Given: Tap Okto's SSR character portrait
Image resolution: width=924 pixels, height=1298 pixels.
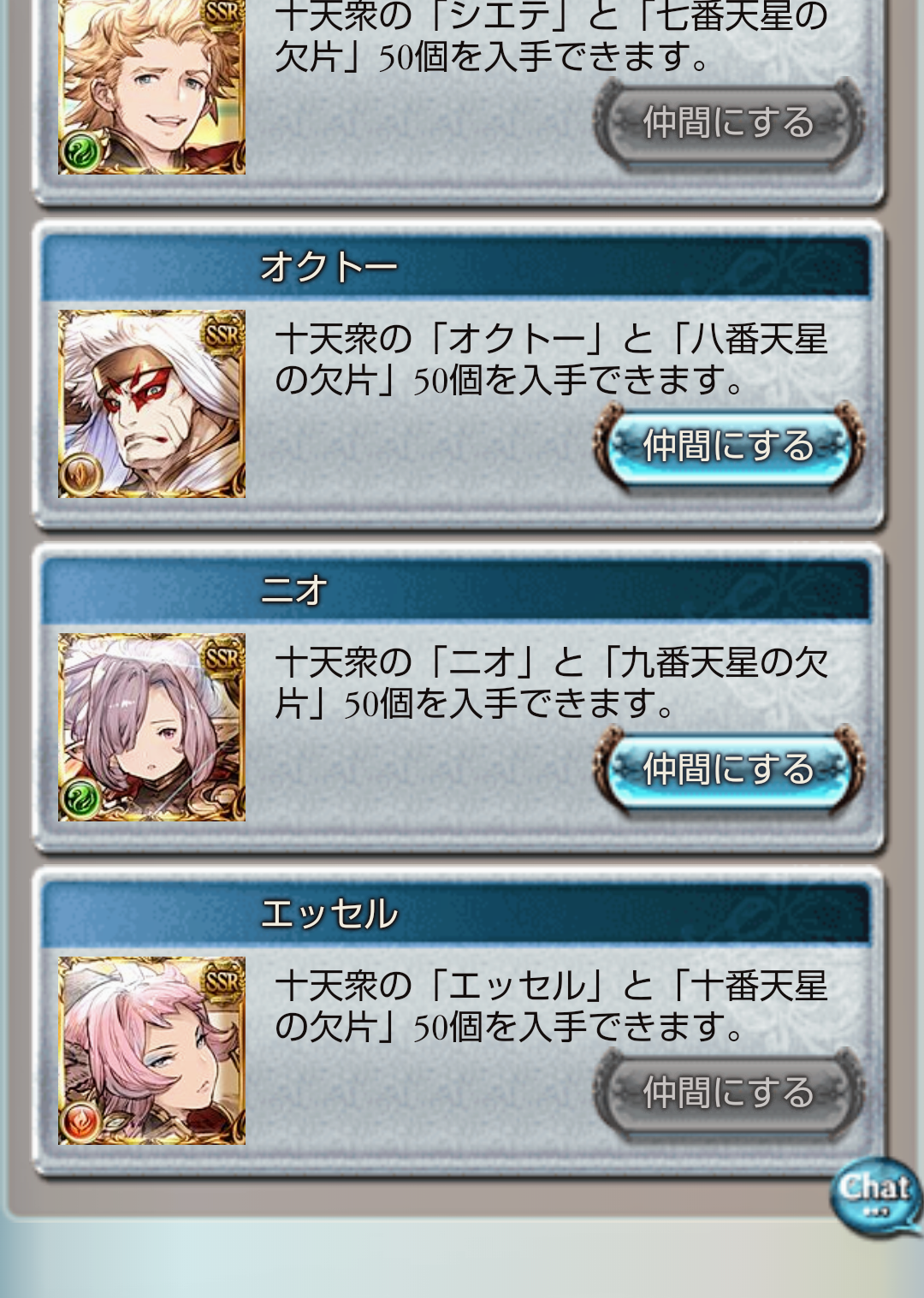Looking at the screenshot, I should [x=151, y=404].
